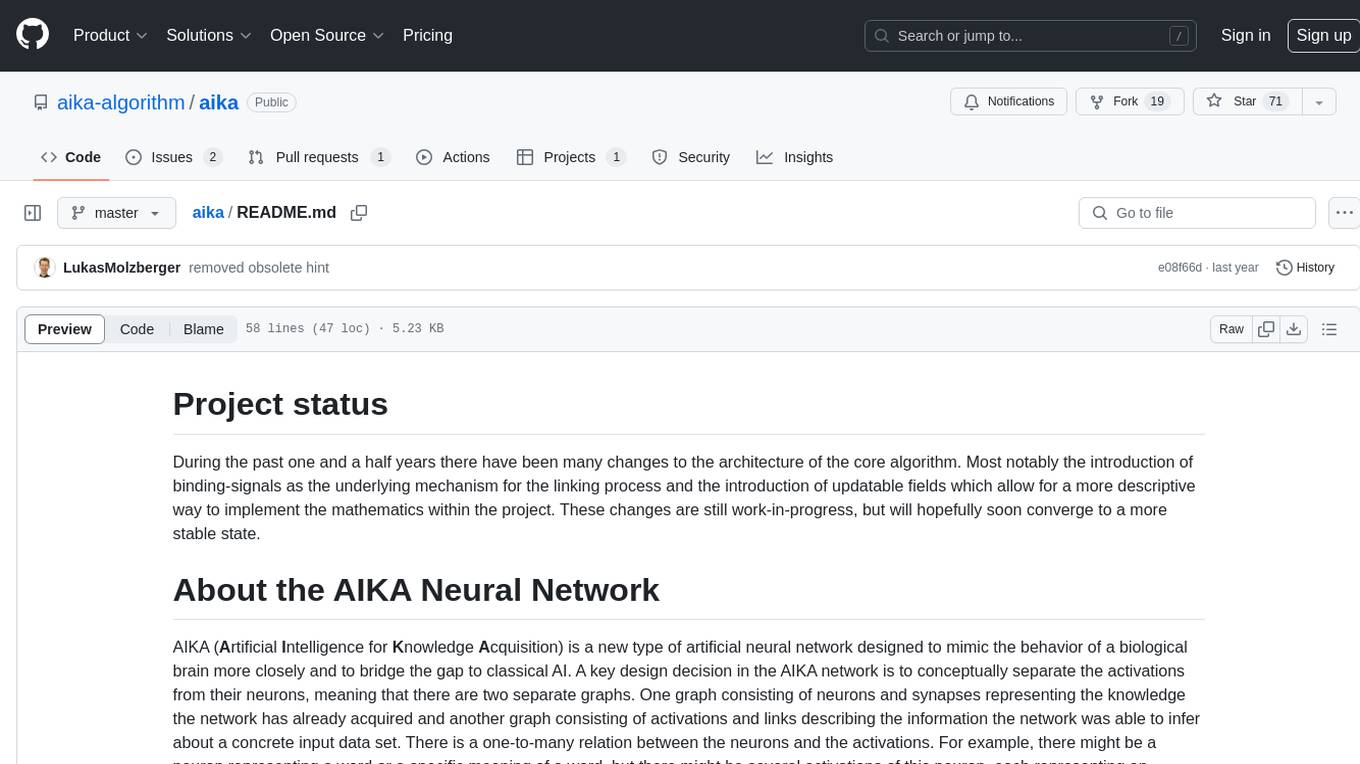Open the more file actions menu
Image resolution: width=1360 pixels, height=764 pixels.
1344,213
